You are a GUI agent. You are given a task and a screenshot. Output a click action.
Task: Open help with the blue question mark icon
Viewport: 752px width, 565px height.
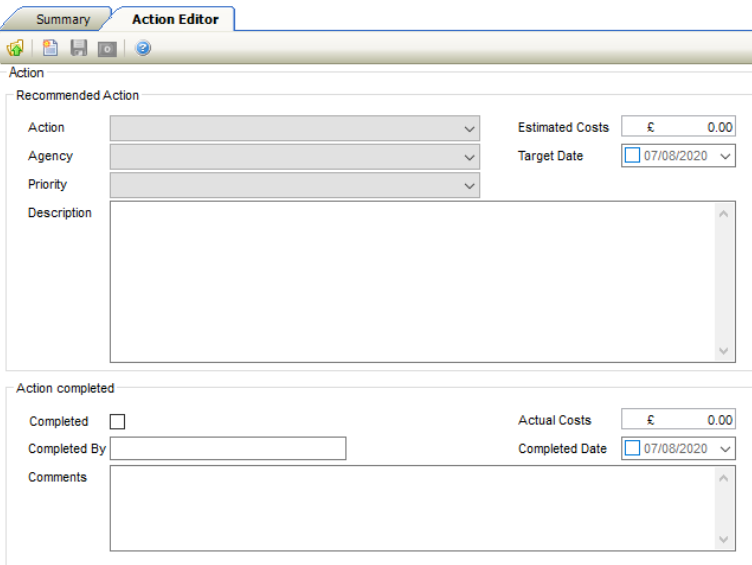(143, 48)
